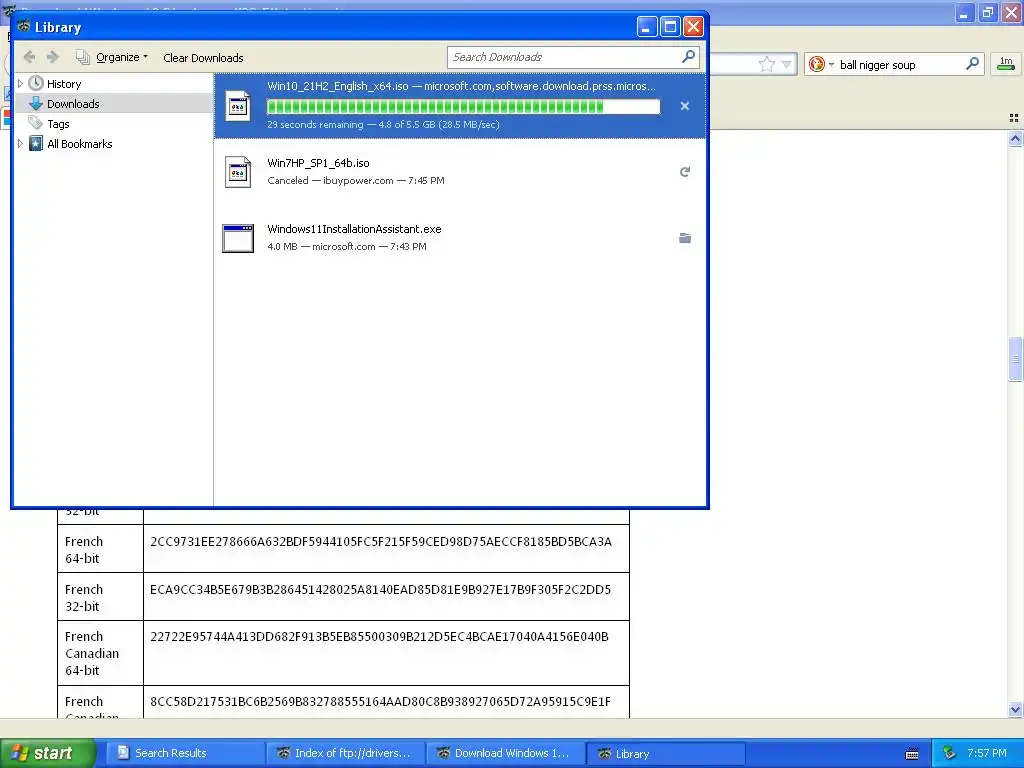Expand the All Bookmarks tree node
Image resolution: width=1024 pixels, height=768 pixels.
click(x=20, y=144)
